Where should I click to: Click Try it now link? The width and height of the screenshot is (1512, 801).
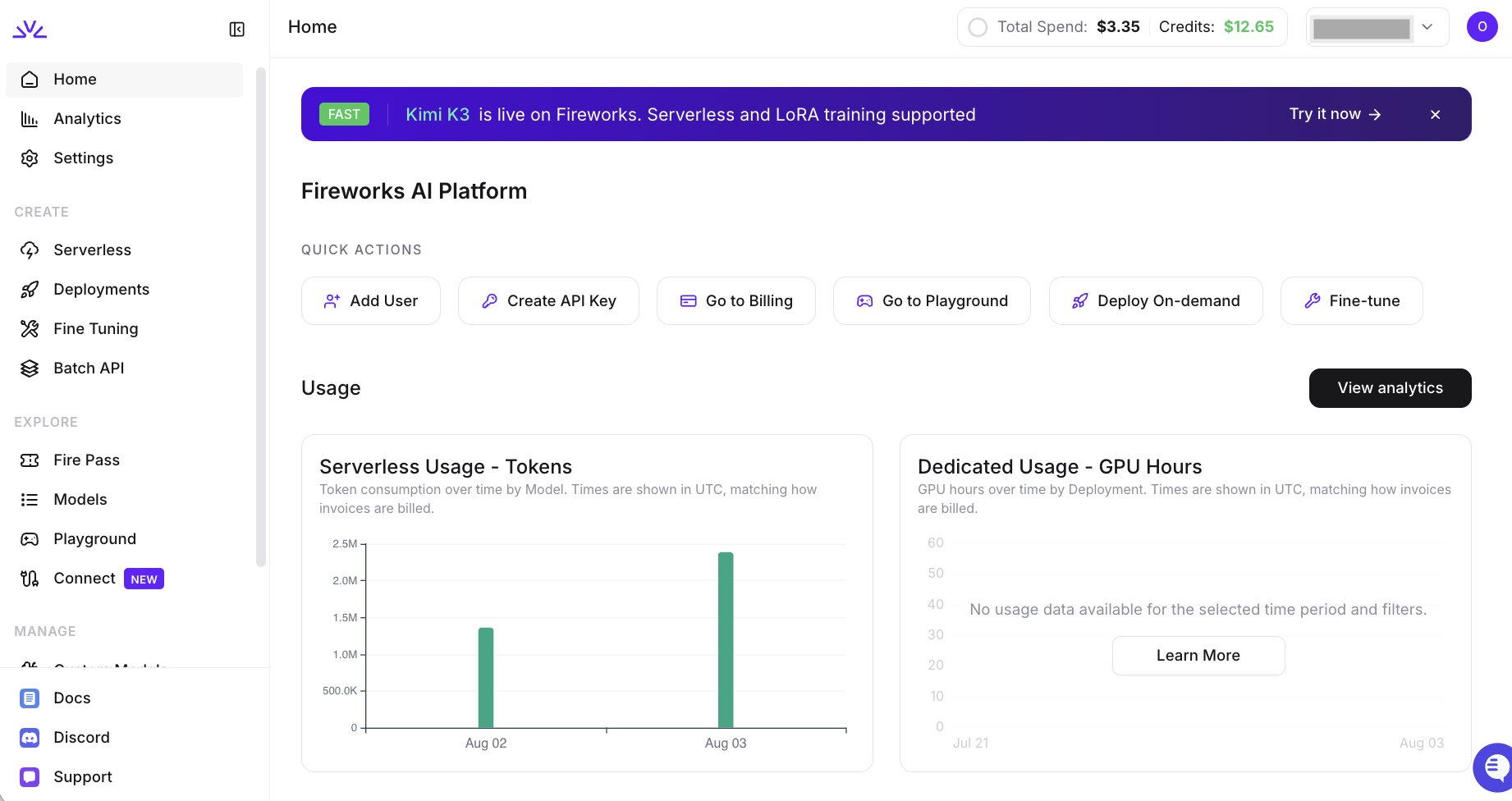(x=1335, y=114)
